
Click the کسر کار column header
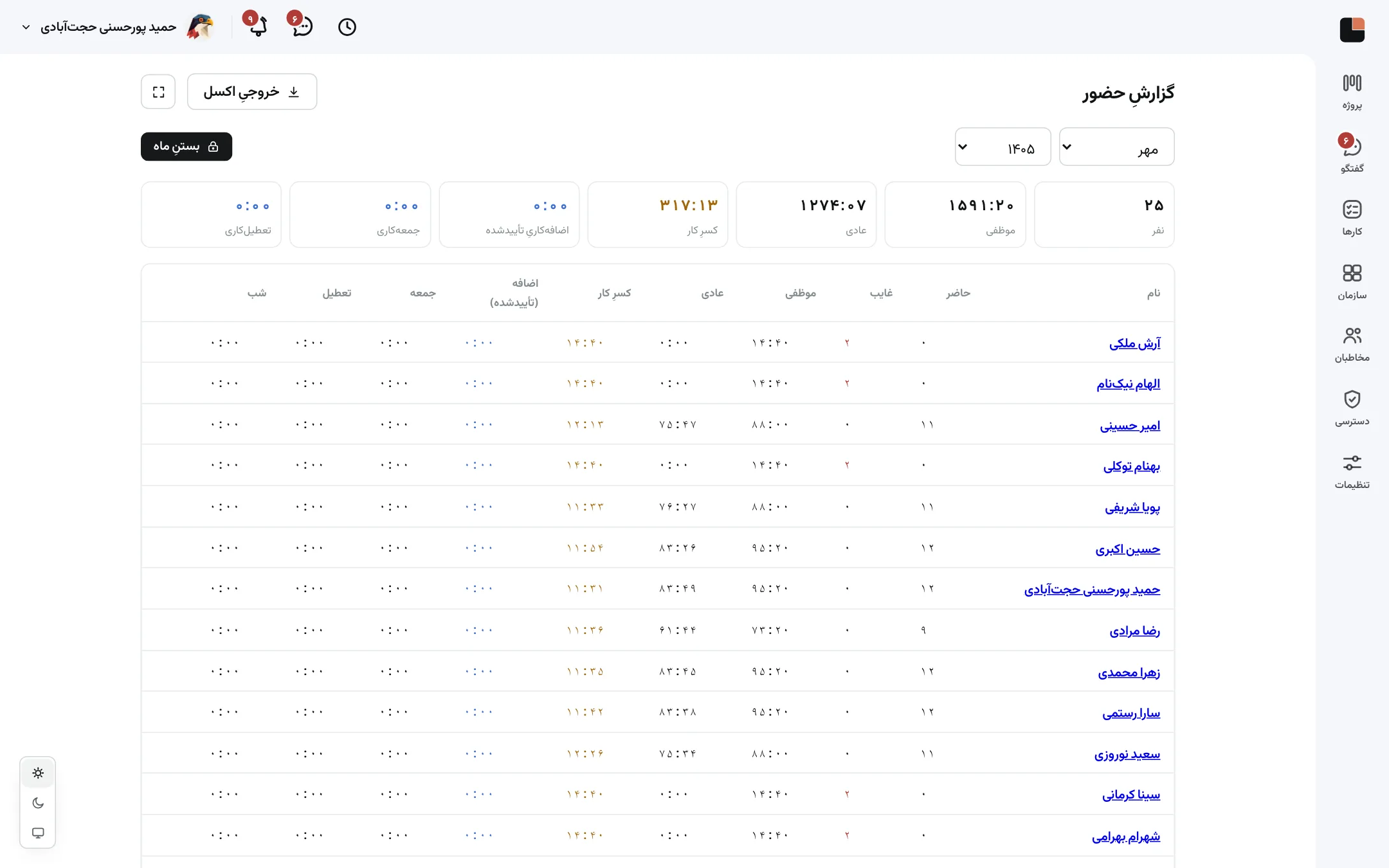(x=614, y=293)
